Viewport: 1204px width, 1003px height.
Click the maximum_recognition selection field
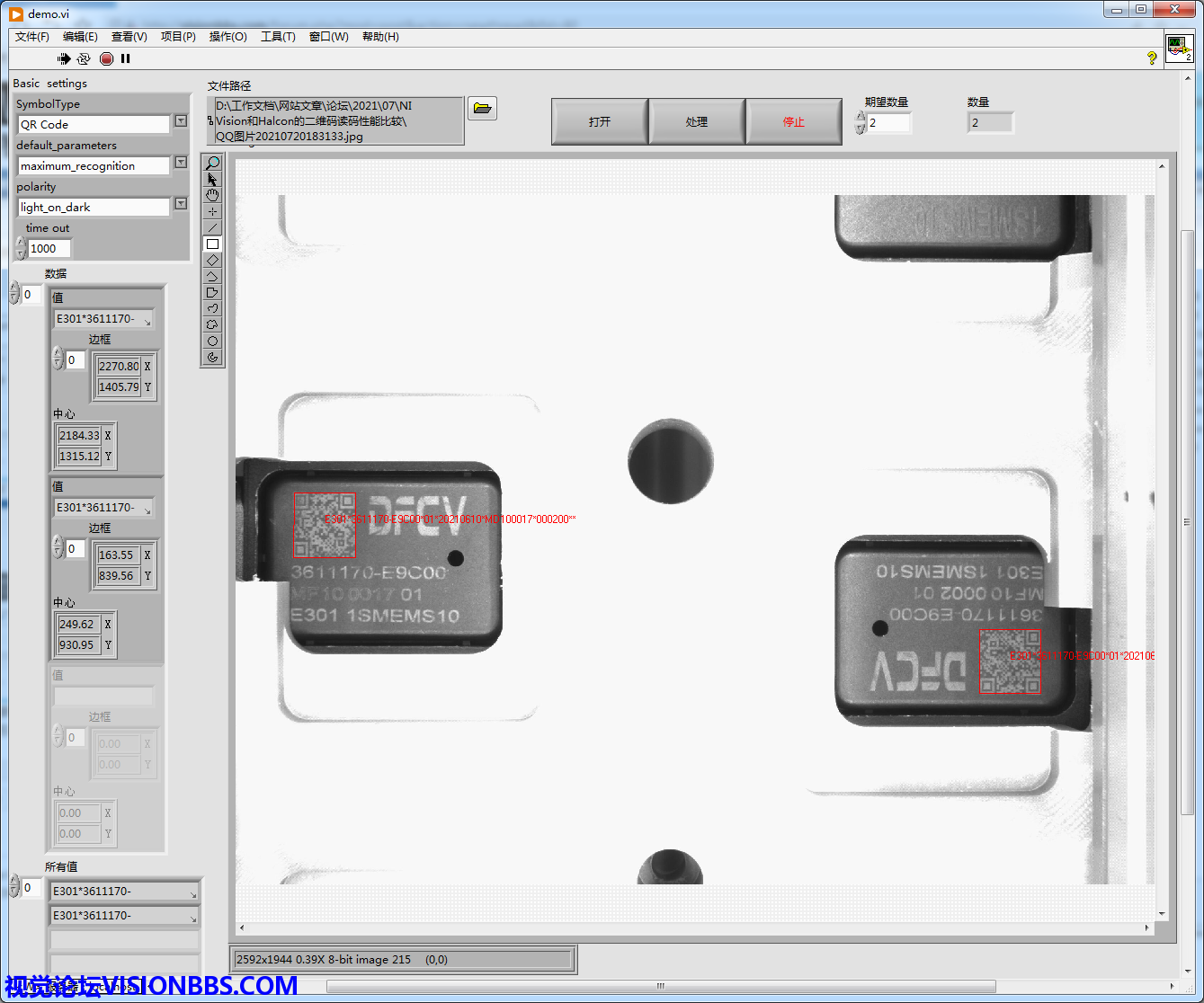94,165
